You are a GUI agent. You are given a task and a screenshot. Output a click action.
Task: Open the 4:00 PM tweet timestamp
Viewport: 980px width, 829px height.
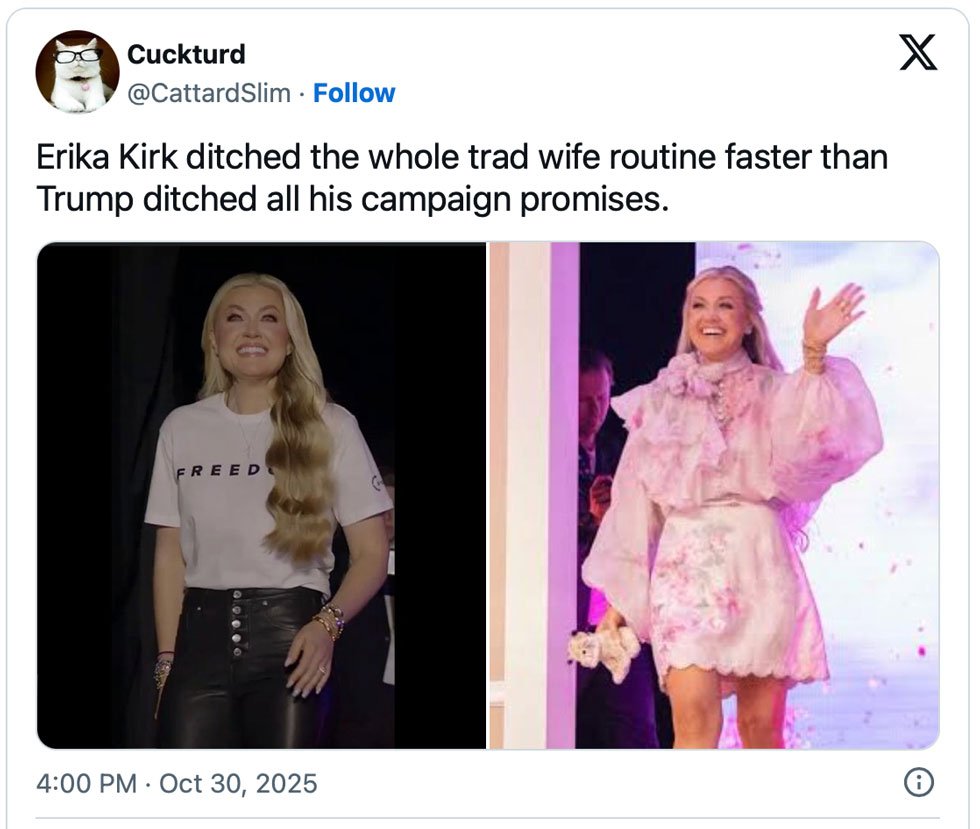click(86, 783)
